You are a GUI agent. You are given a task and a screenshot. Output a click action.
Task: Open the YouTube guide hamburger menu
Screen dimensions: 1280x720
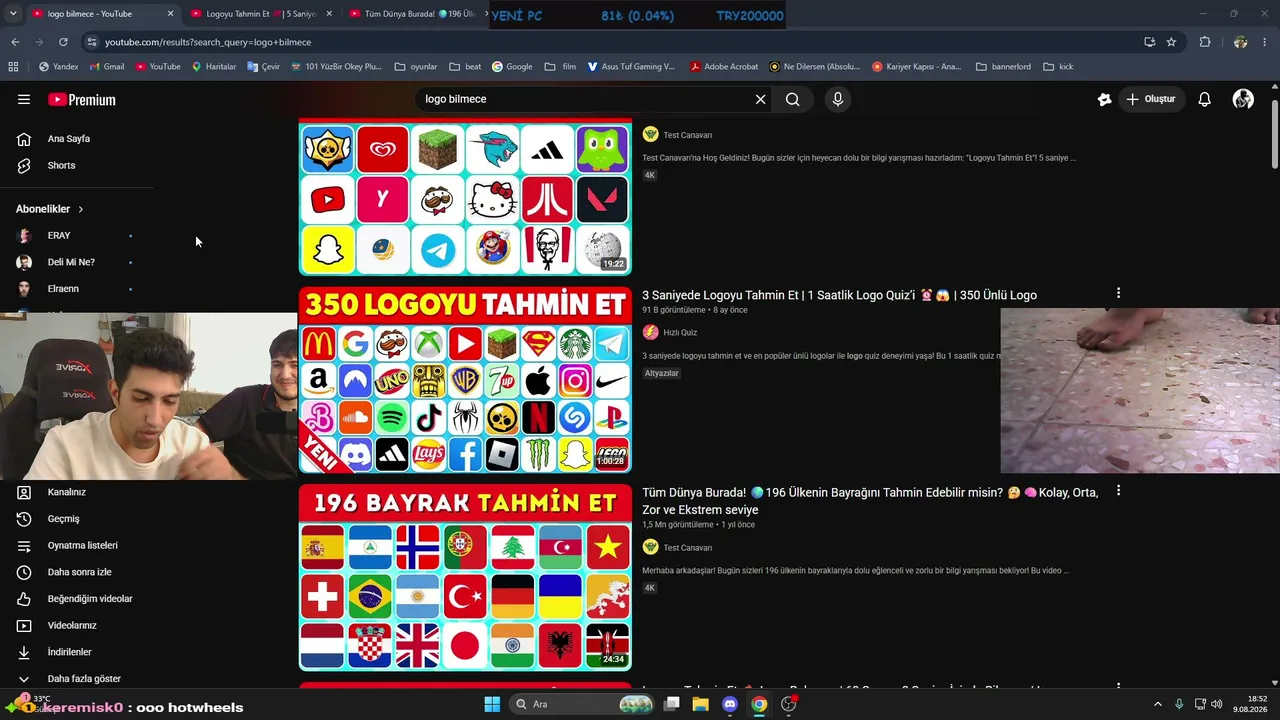click(24, 99)
